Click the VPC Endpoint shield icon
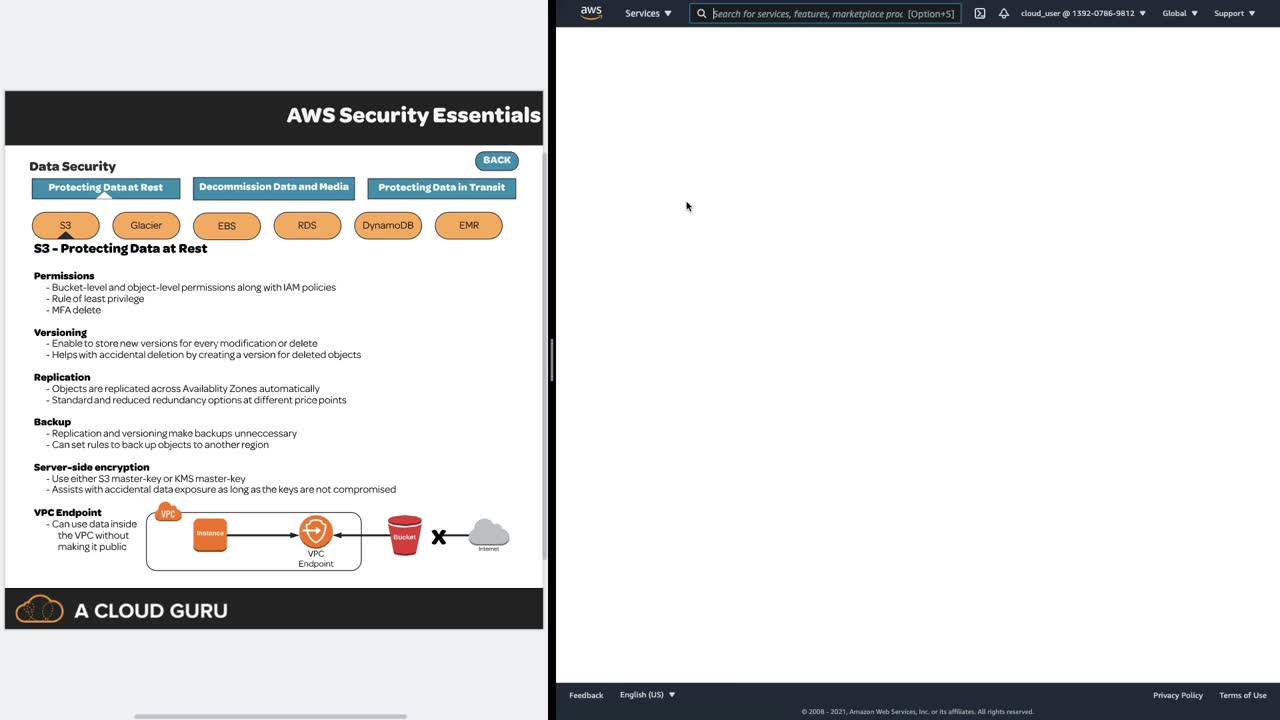Viewport: 1280px width, 720px height. click(x=315, y=531)
